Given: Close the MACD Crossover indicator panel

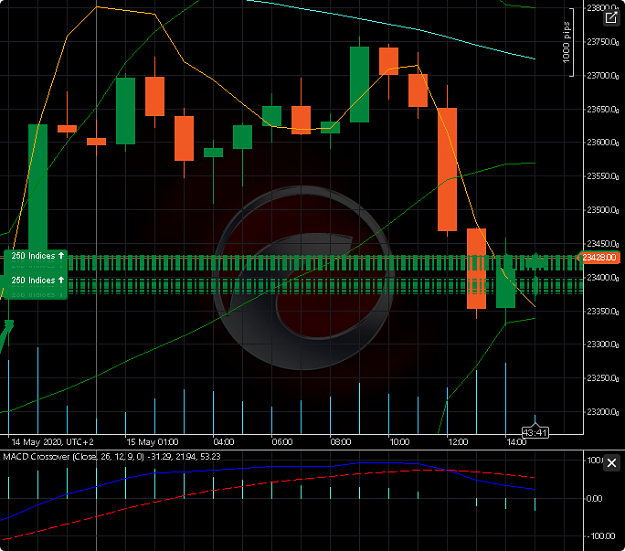Looking at the screenshot, I should (611, 463).
